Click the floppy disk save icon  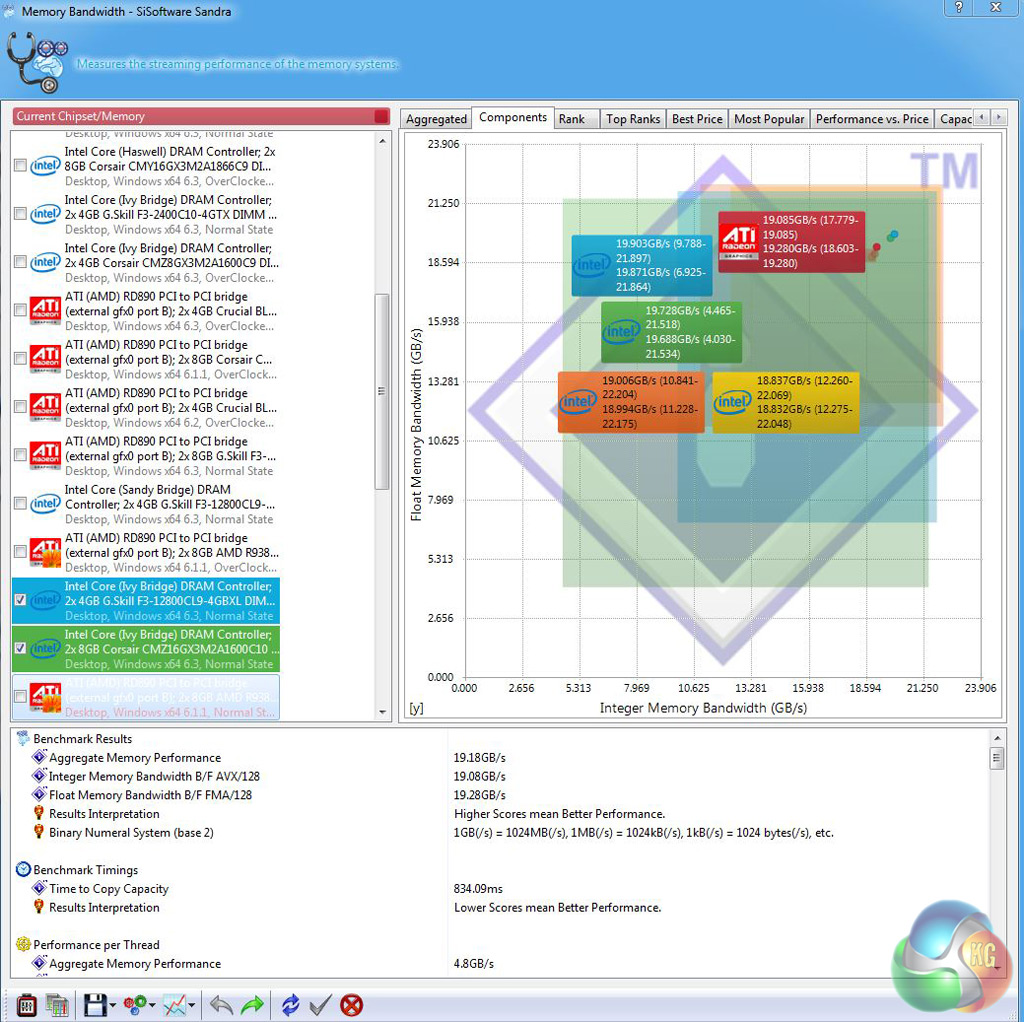[95, 1005]
